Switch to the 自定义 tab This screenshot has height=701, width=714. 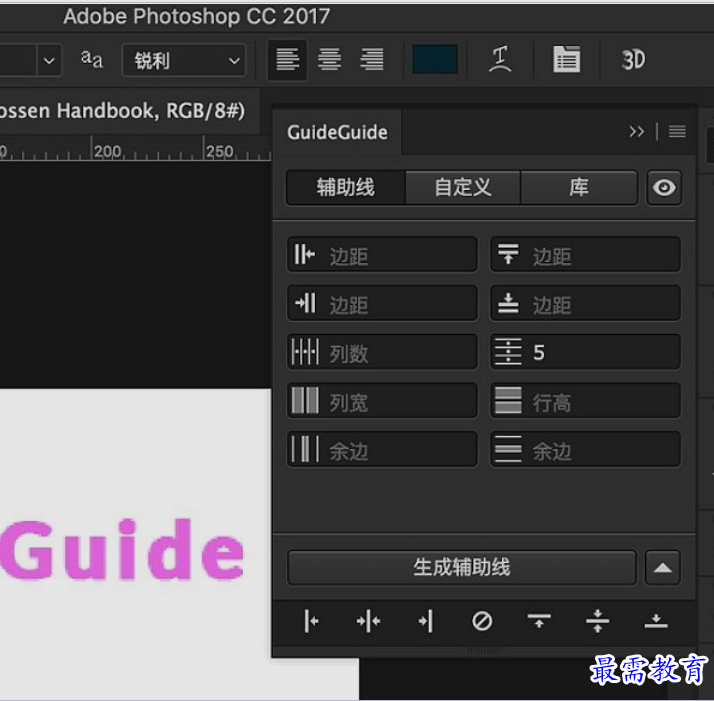[x=463, y=188]
